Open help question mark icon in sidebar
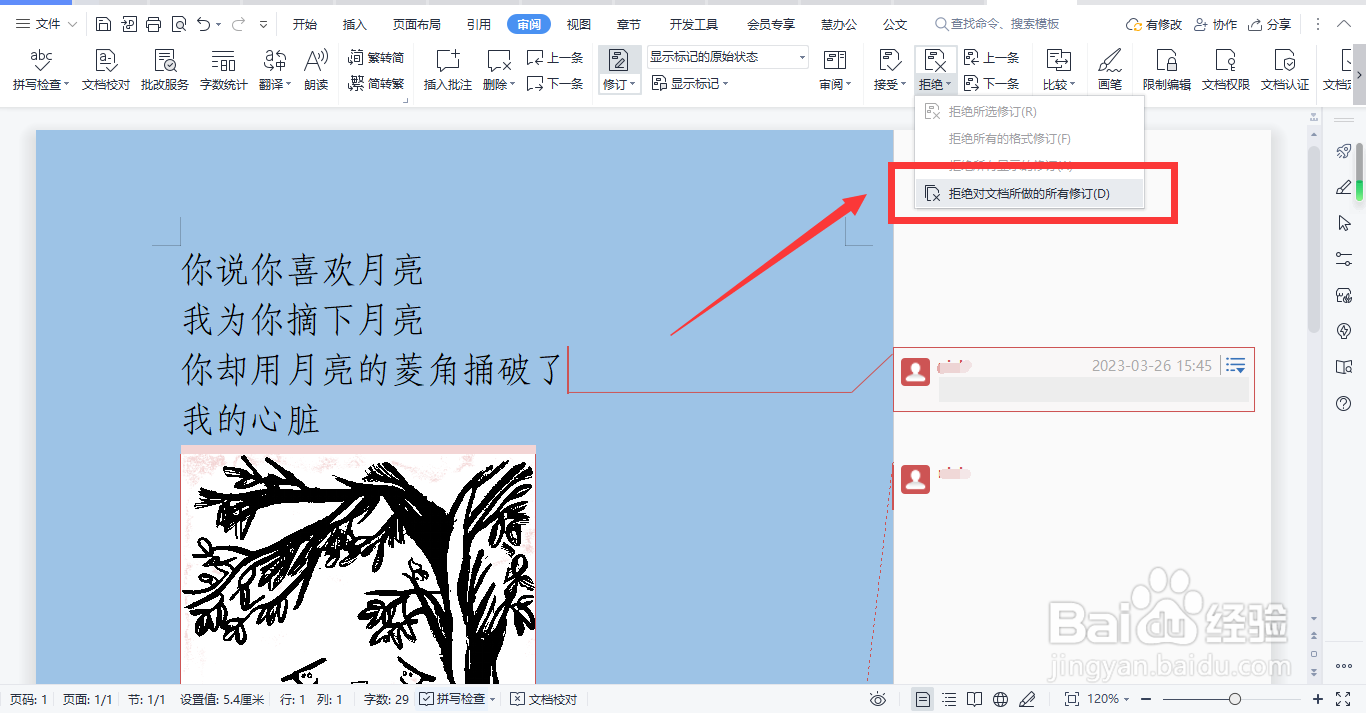The height and width of the screenshot is (713, 1366). (x=1344, y=403)
